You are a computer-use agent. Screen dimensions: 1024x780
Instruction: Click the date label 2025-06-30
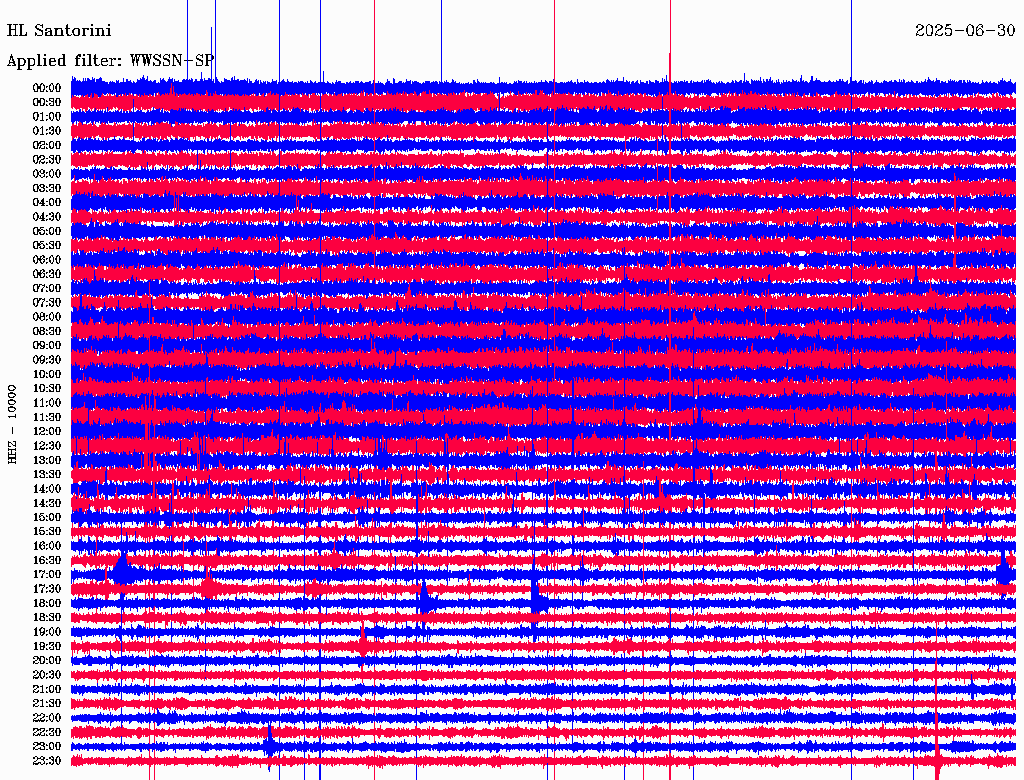click(965, 31)
